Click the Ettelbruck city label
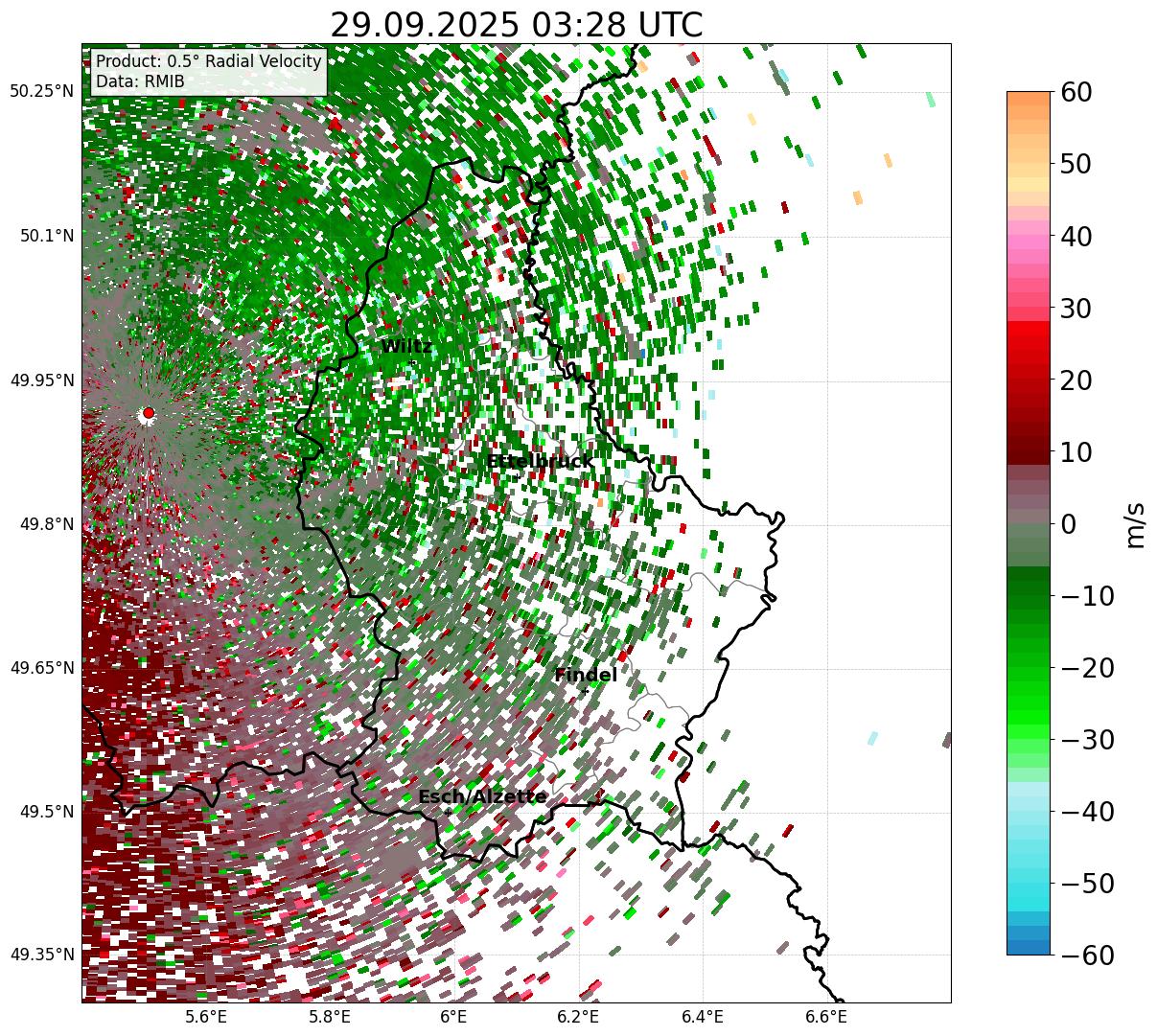Screen dimensions: 1157x1036 click(540, 462)
